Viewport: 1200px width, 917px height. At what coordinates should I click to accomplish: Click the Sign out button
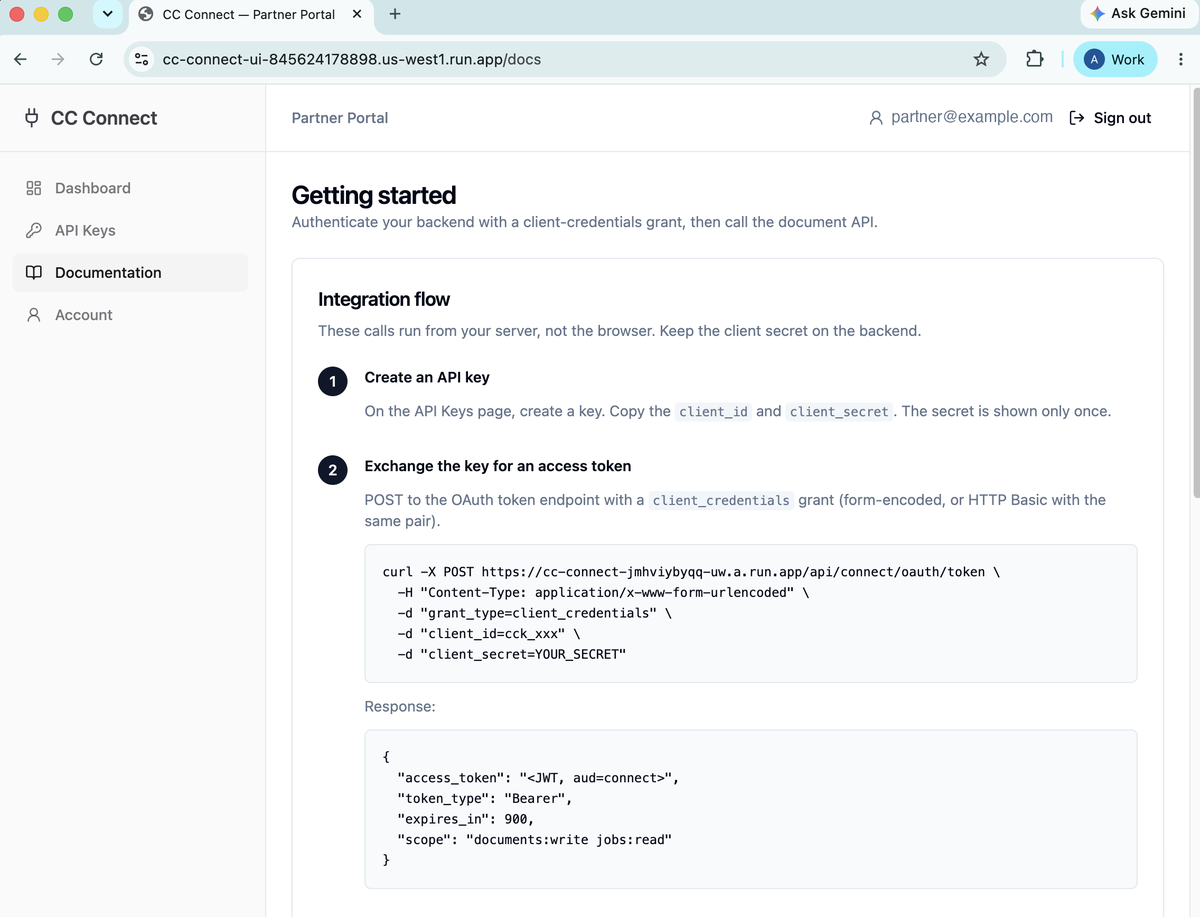[x=1110, y=118]
